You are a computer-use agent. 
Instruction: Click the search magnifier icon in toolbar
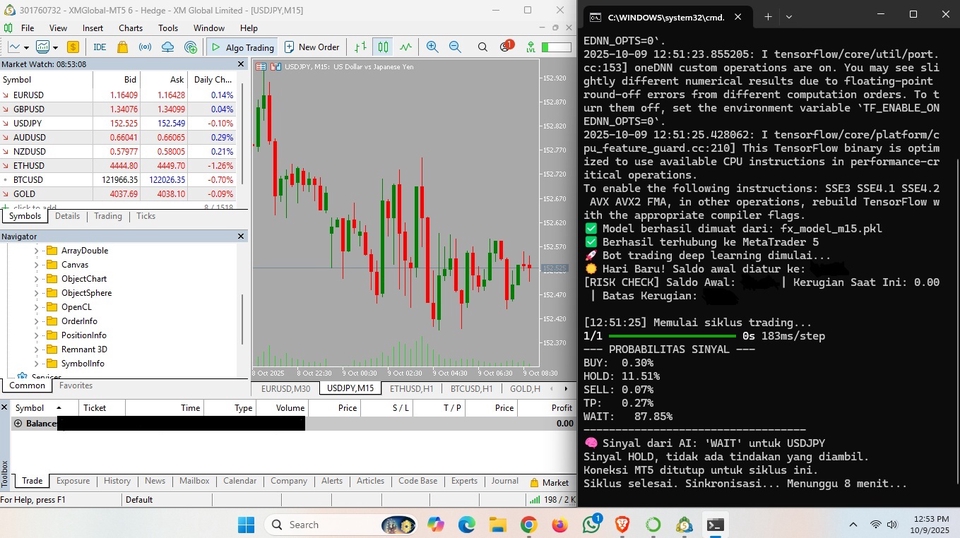(x=482, y=47)
